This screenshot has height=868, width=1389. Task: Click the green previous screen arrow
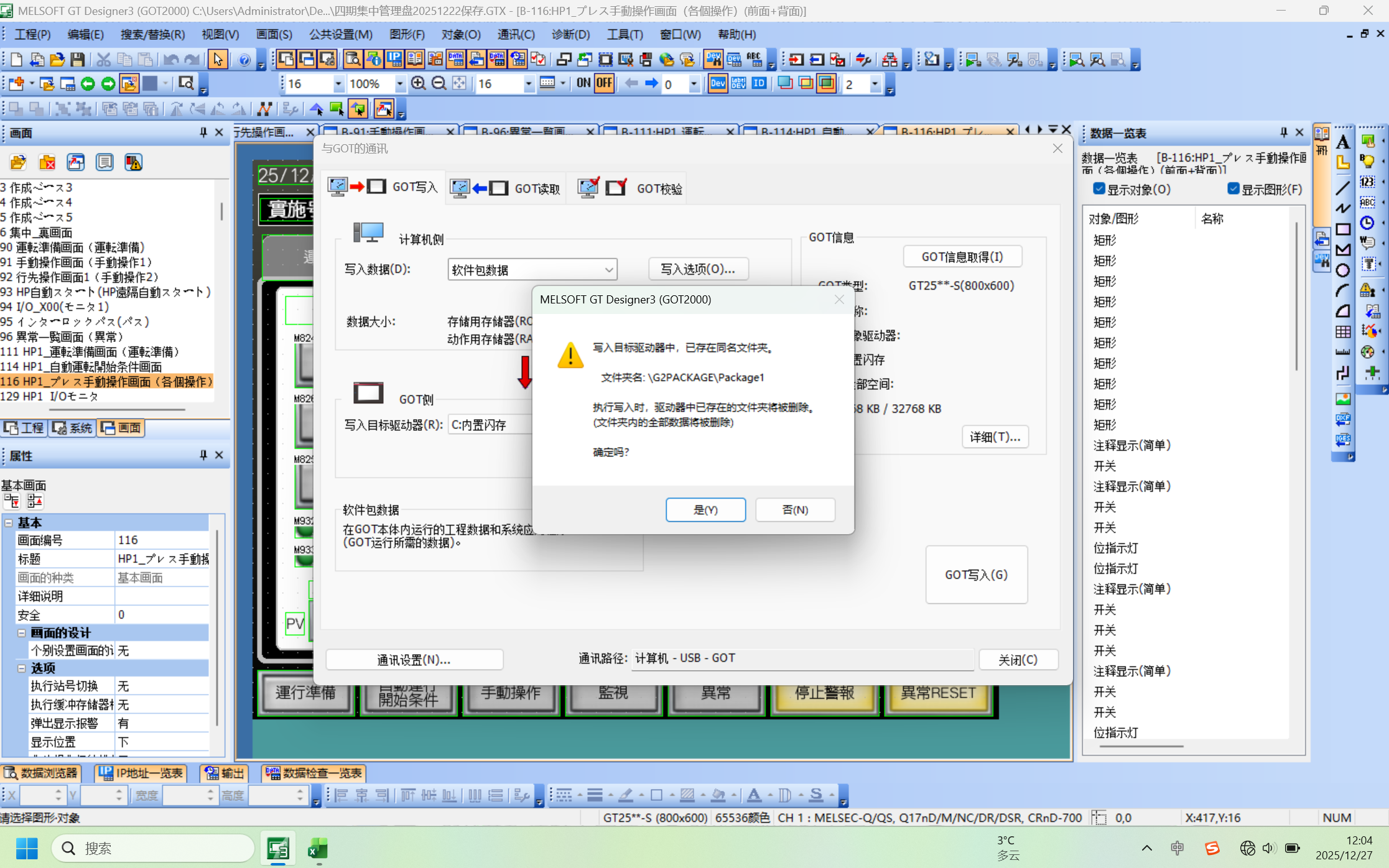tap(88, 83)
